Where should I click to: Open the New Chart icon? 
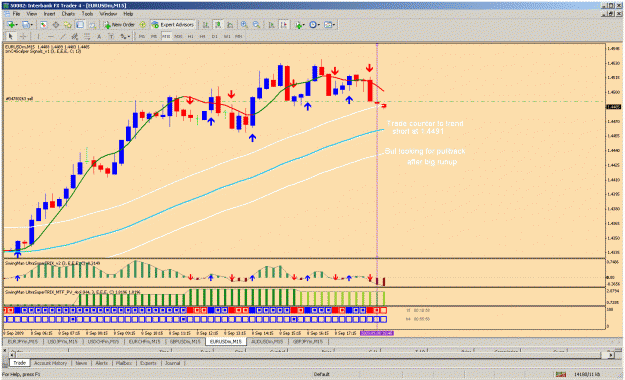pos(10,25)
